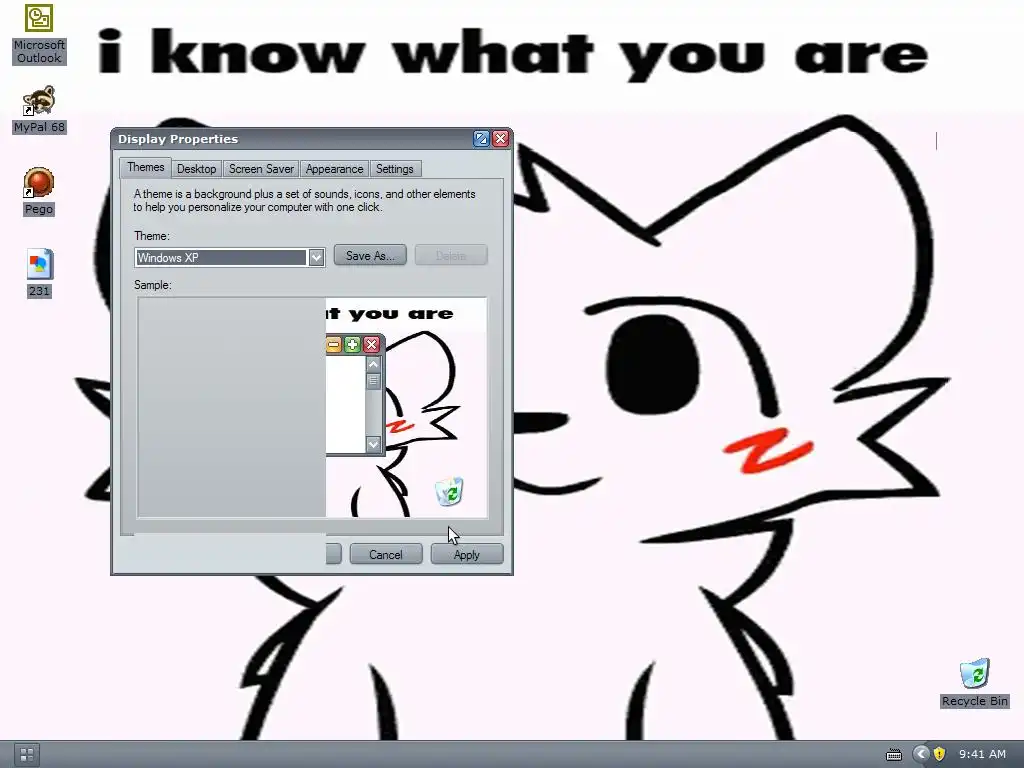Image resolution: width=1024 pixels, height=768 pixels.
Task: Click the Cancel button
Action: pos(386,554)
